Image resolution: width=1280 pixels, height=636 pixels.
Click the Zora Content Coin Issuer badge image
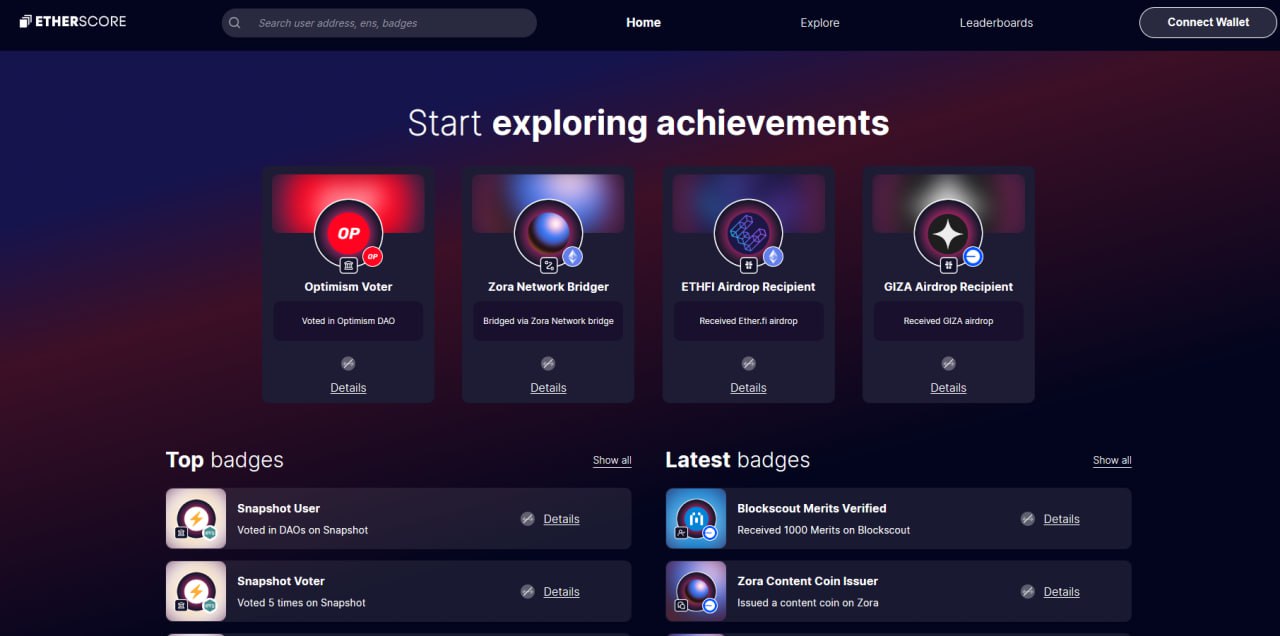[696, 591]
